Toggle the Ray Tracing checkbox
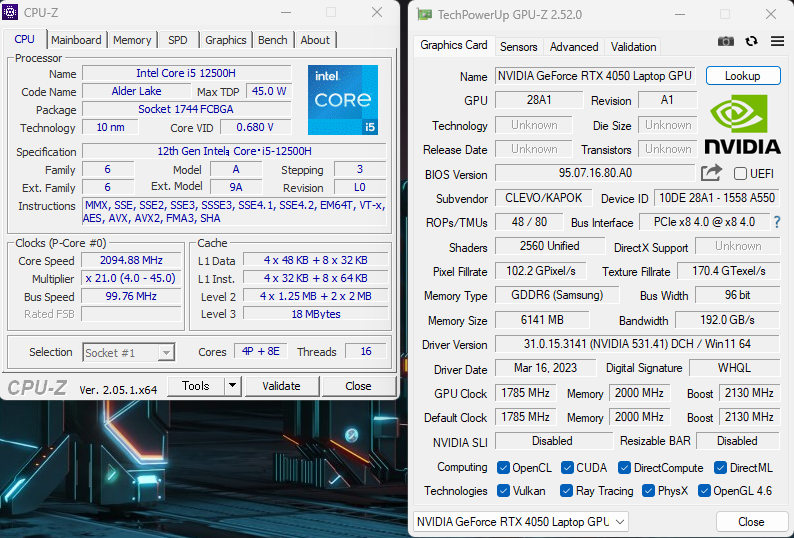Screen dimensions: 794x538 pos(566,490)
